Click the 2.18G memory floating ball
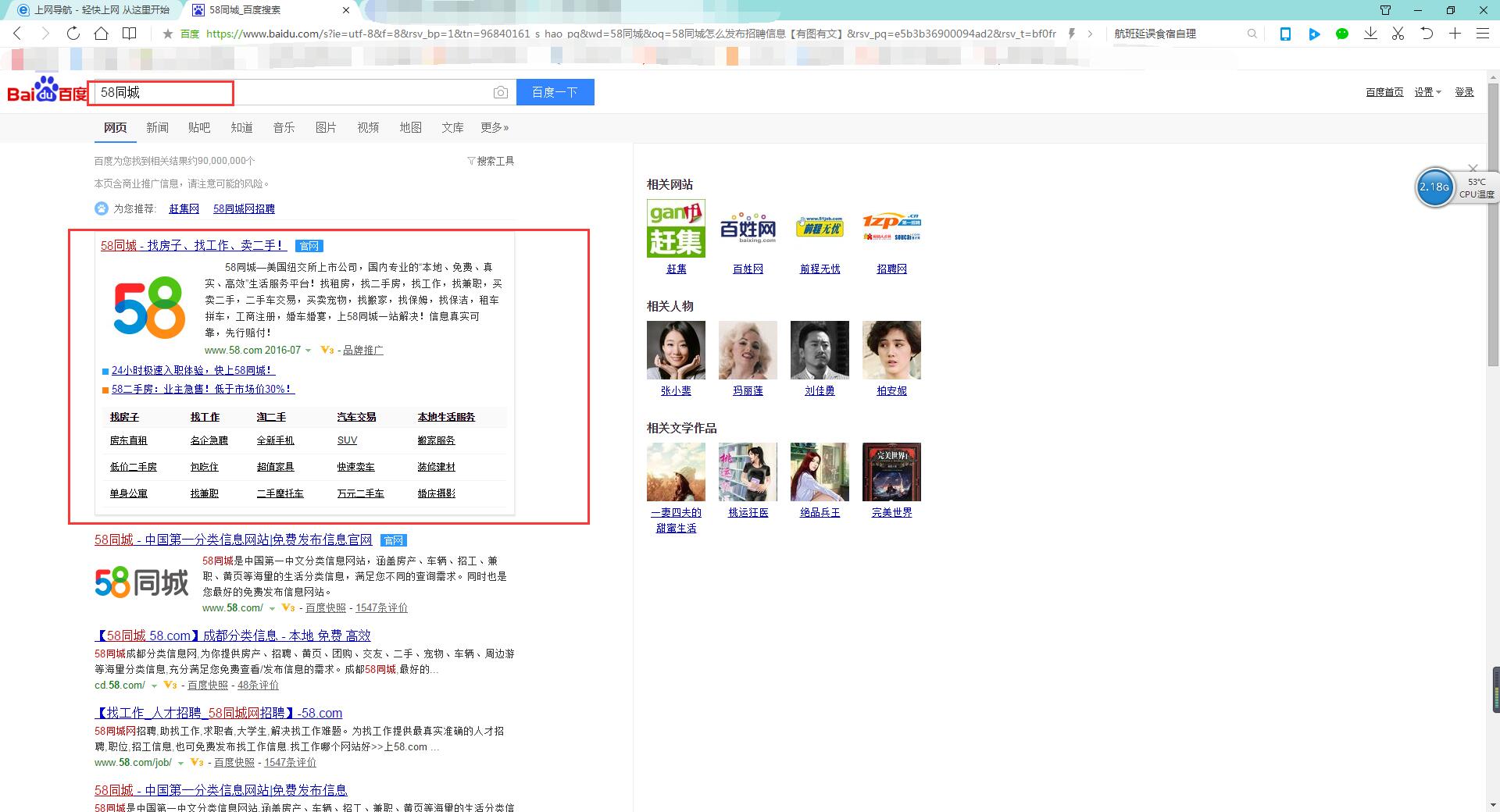1500x812 pixels. point(1434,187)
